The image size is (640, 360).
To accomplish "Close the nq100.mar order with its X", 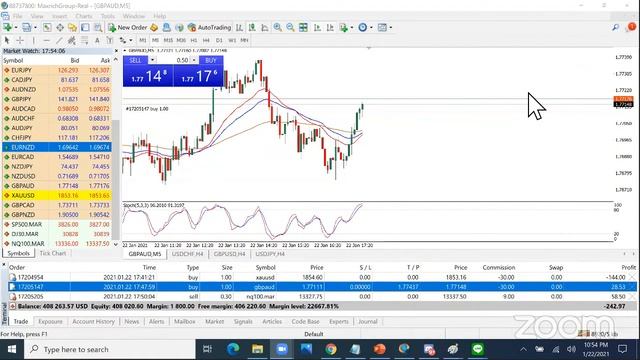I will pyautogui.click(x=632, y=297).
